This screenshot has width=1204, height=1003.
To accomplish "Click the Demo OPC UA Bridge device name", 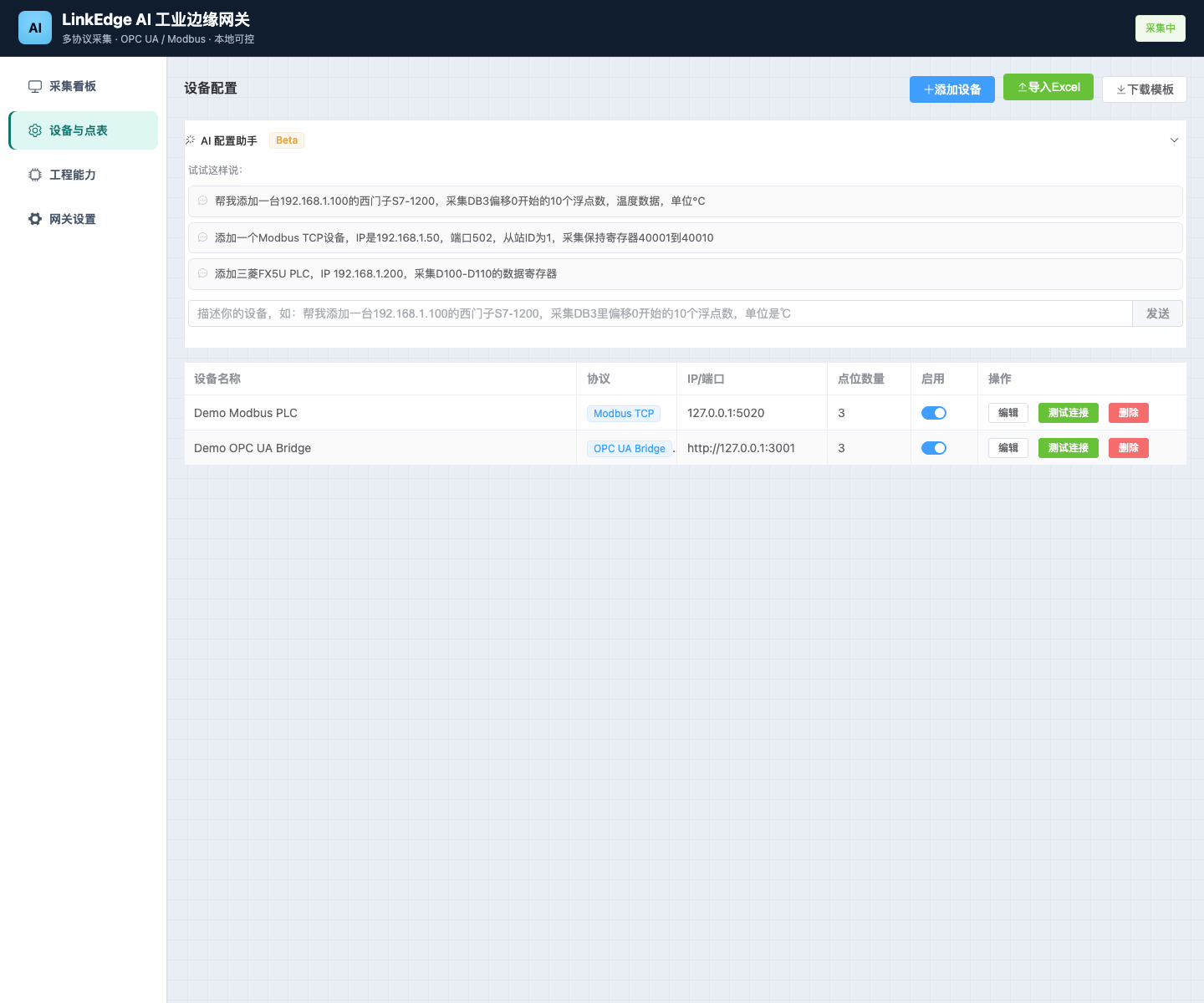I will 253,448.
